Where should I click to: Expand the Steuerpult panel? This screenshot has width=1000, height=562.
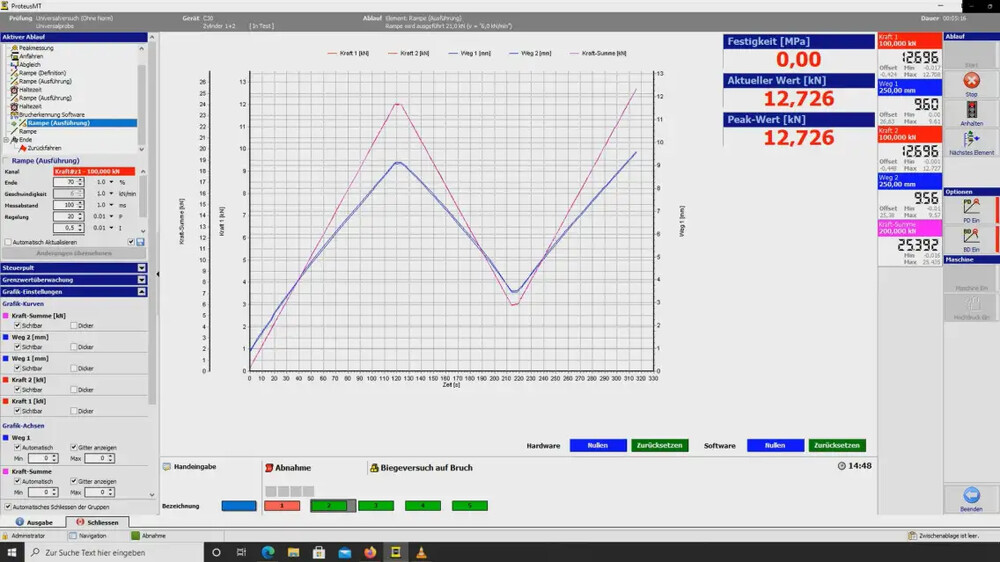point(142,268)
